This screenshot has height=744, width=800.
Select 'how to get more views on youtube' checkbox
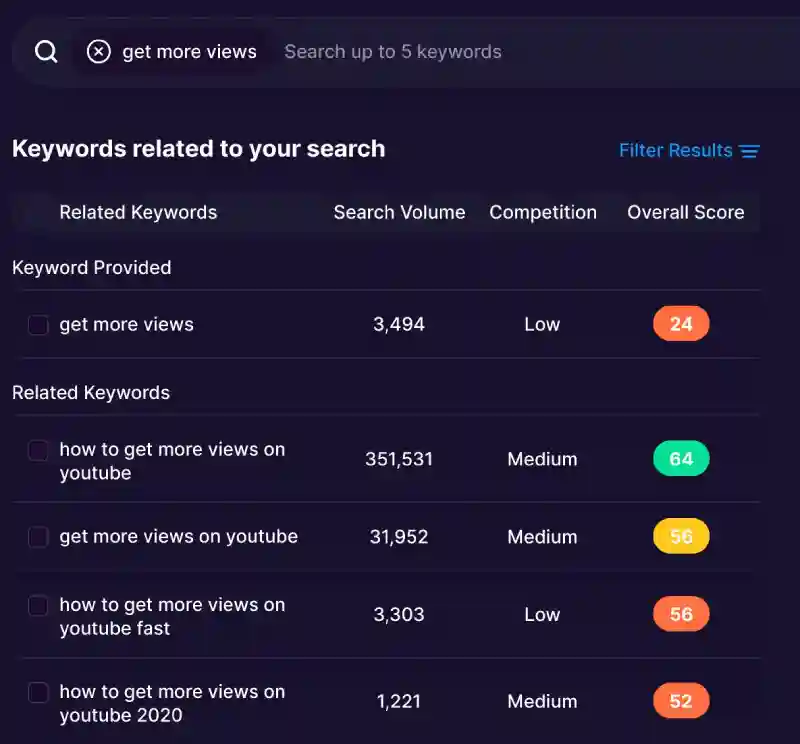click(x=38, y=451)
